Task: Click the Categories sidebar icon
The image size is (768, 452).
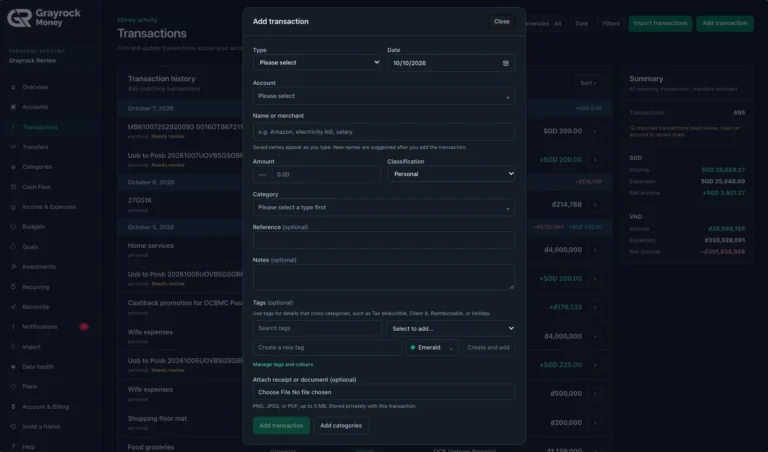Action: coord(13,167)
